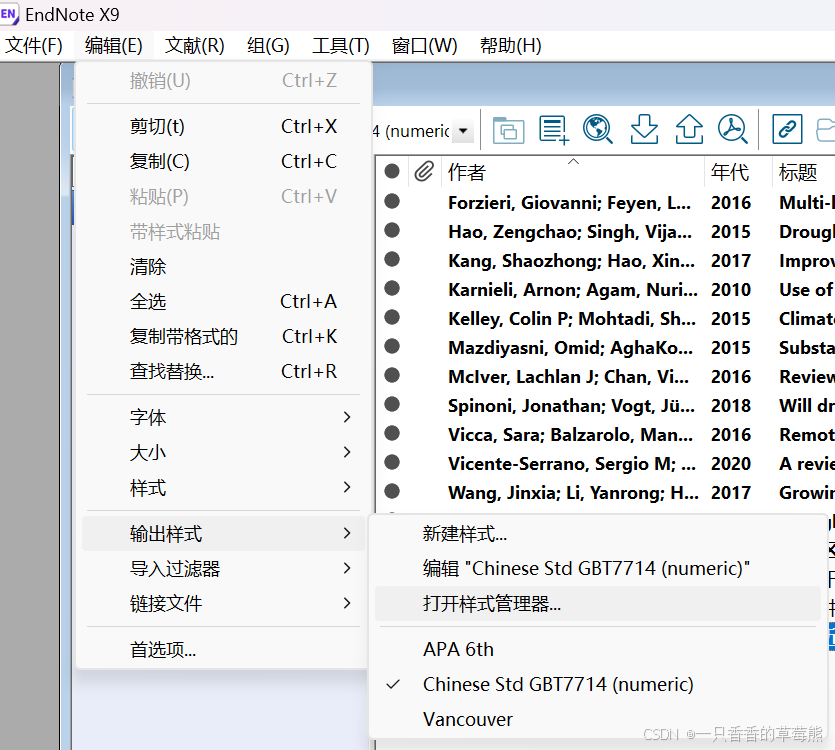The width and height of the screenshot is (835, 750).
Task: Select the Wang, Jinxia; Li, Yanrong reference
Action: [x=573, y=493]
